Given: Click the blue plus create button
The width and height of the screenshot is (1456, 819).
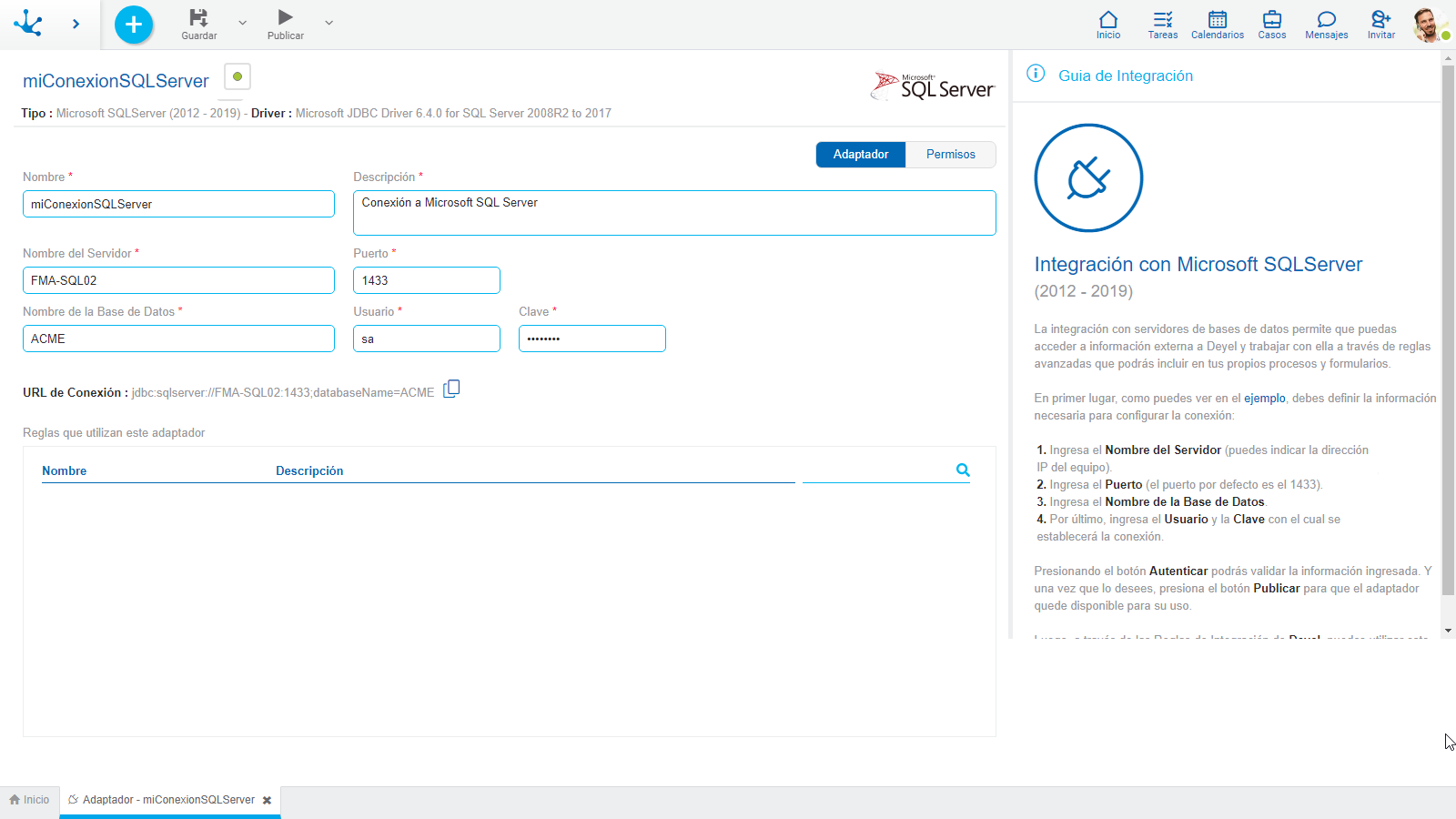Looking at the screenshot, I should point(134,25).
